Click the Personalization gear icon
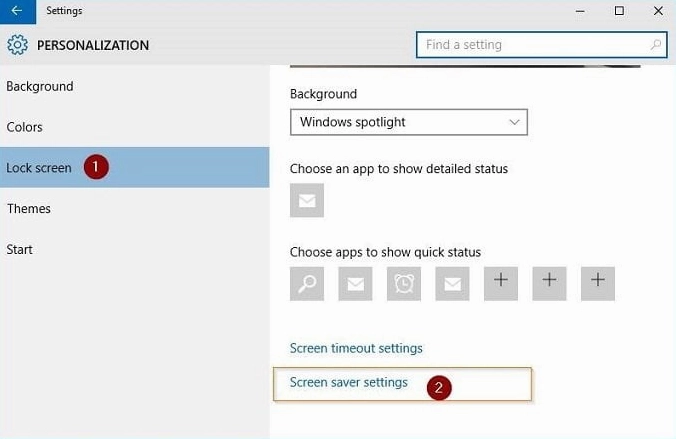The width and height of the screenshot is (676, 439). [x=17, y=45]
